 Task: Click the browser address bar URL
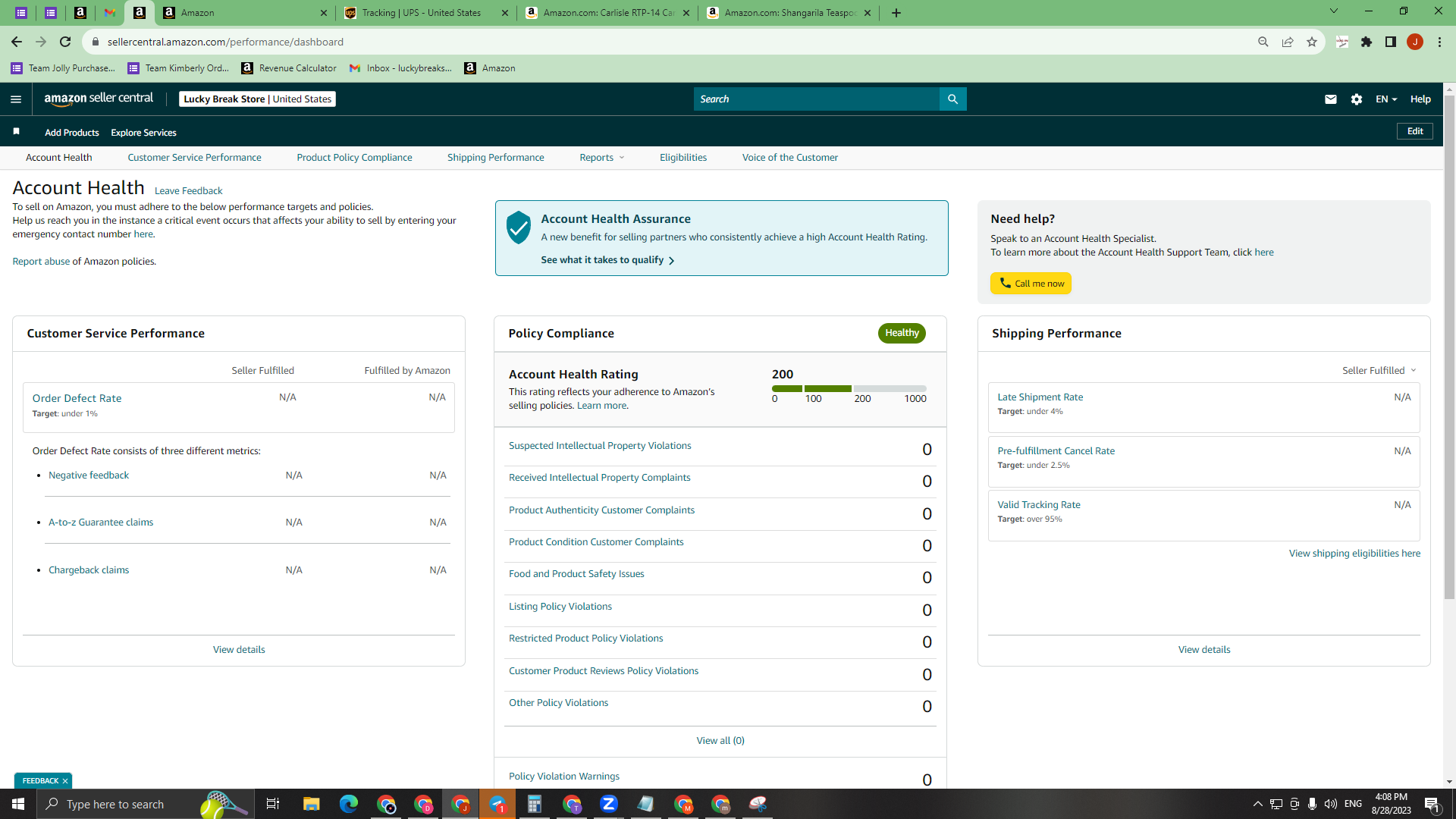(225, 42)
